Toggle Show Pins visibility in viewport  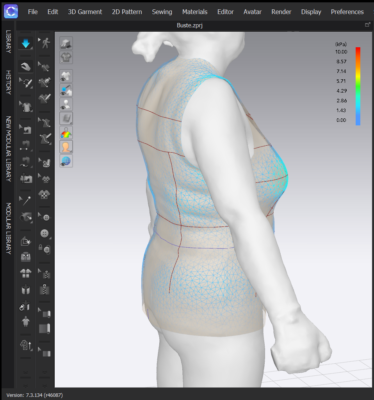pyautogui.click(x=66, y=90)
